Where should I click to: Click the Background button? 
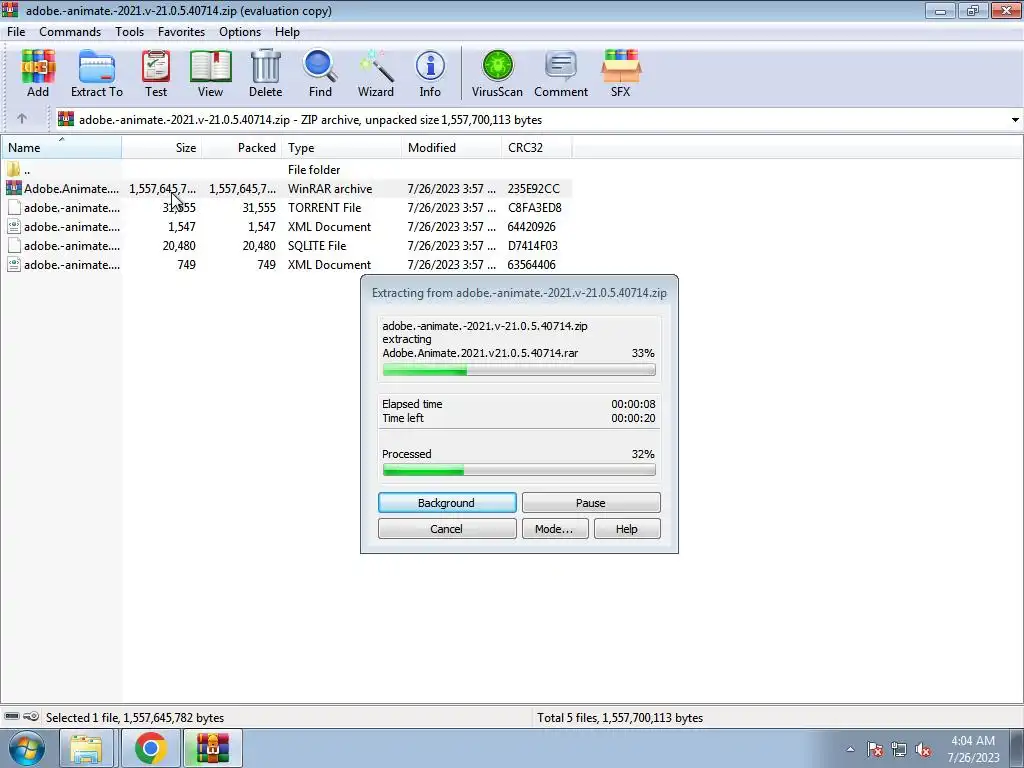pos(447,502)
